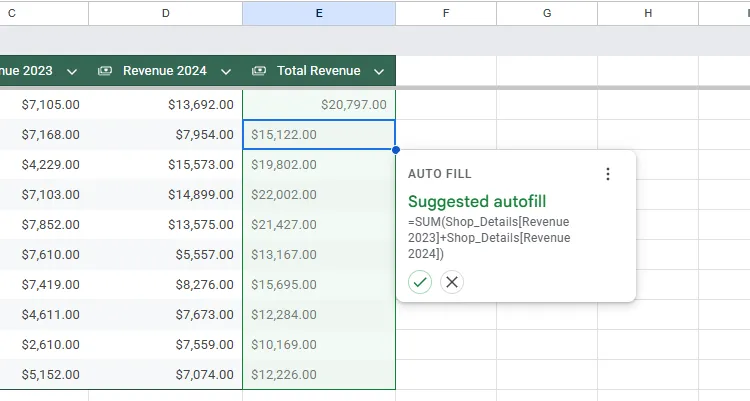Image resolution: width=750 pixels, height=401 pixels.
Task: Select column G header
Action: point(547,13)
